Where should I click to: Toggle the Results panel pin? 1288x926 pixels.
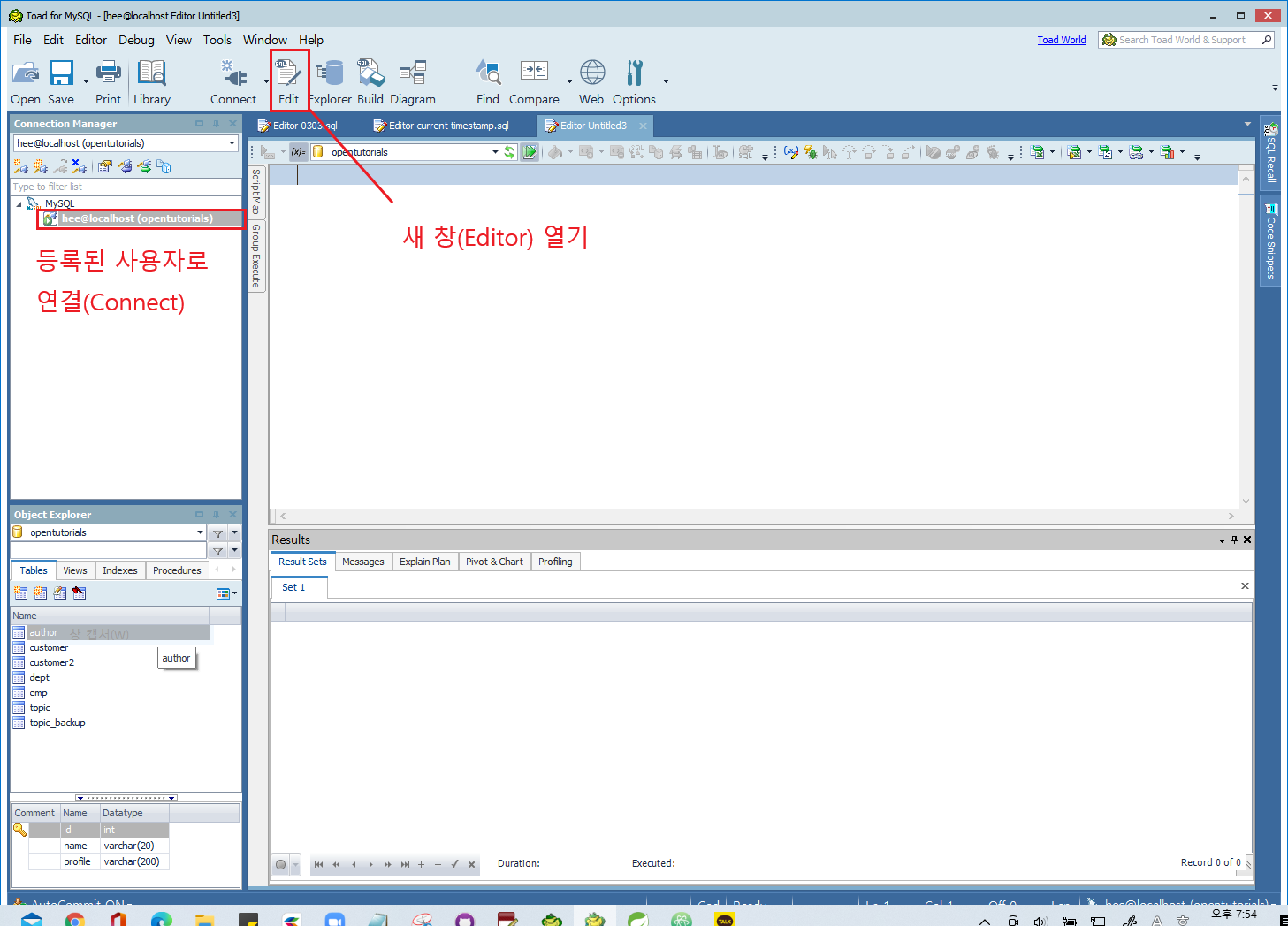pyautogui.click(x=1234, y=540)
